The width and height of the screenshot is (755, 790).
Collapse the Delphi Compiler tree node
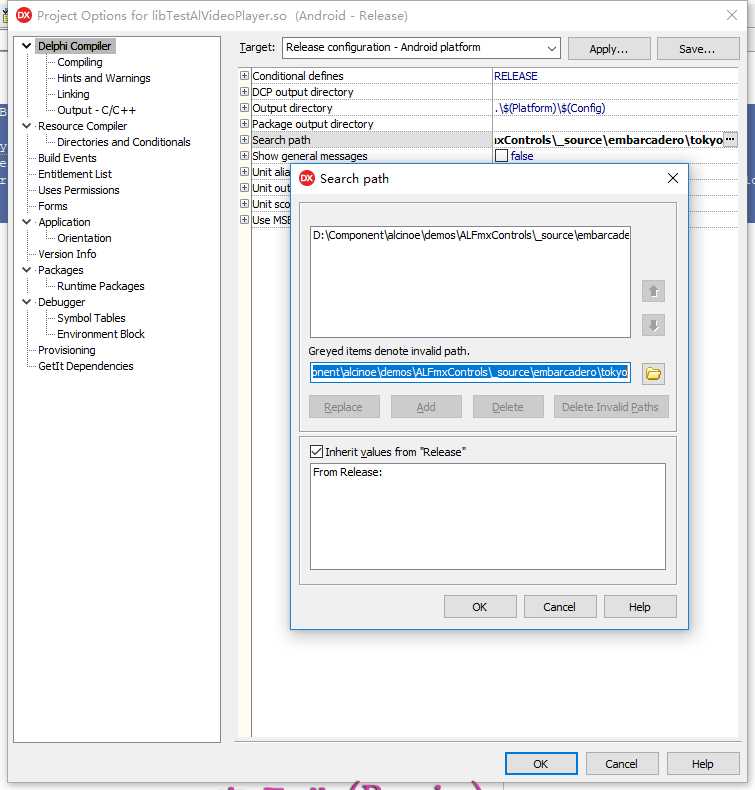point(27,46)
